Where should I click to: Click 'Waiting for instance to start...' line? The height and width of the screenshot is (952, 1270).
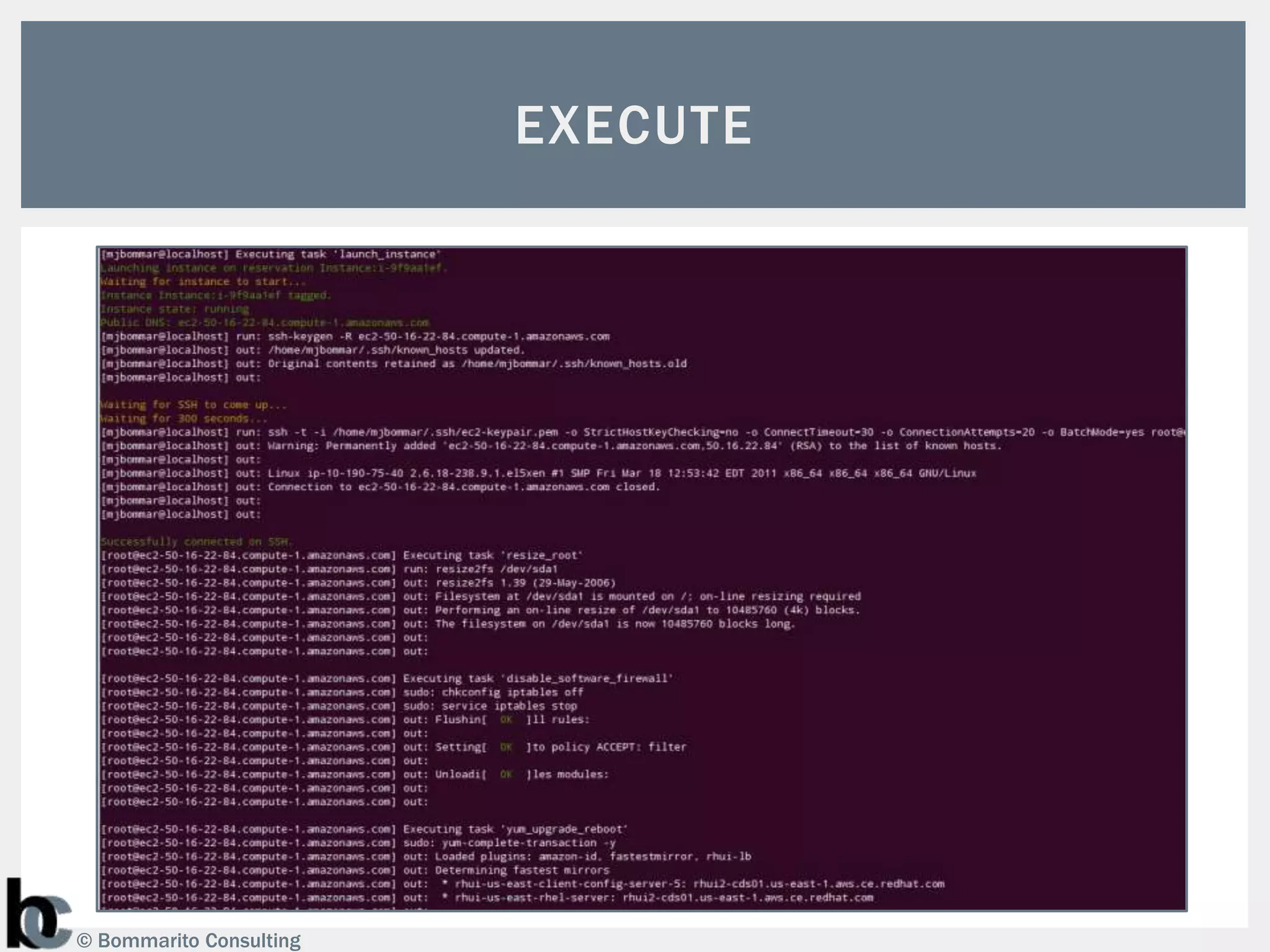(203, 281)
